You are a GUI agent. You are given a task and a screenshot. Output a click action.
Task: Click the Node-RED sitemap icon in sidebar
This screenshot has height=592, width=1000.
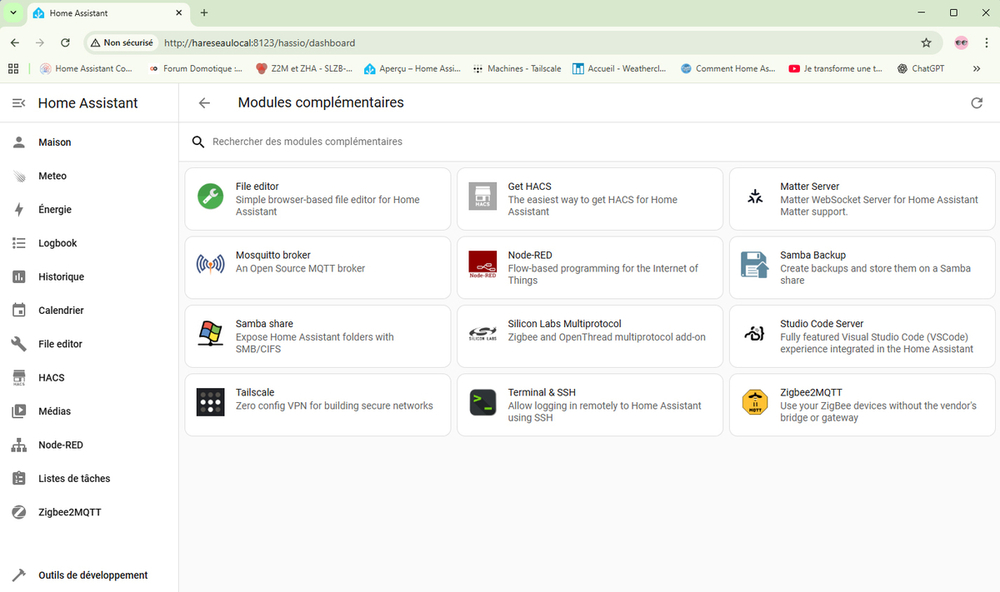tap(19, 445)
